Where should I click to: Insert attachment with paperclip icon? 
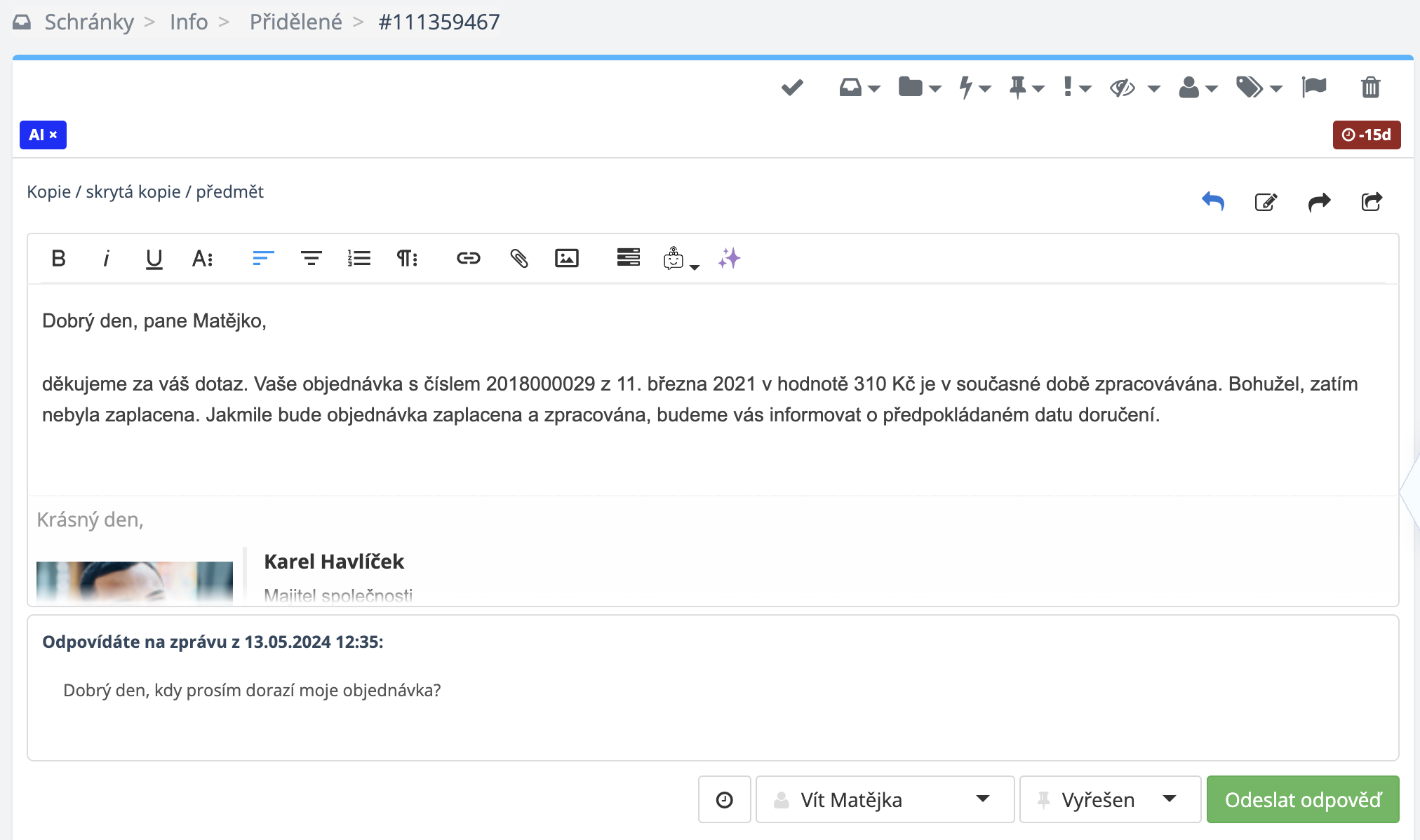(x=518, y=258)
